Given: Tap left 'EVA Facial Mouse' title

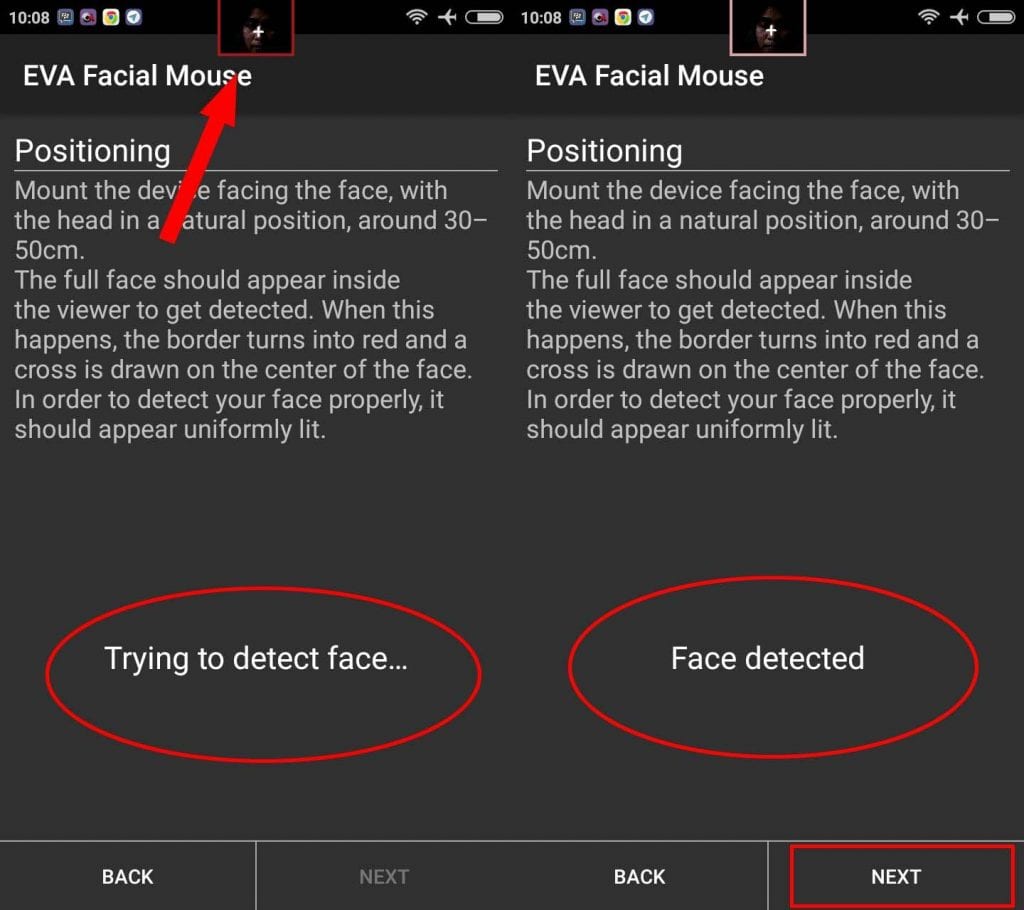Looking at the screenshot, I should point(137,76).
